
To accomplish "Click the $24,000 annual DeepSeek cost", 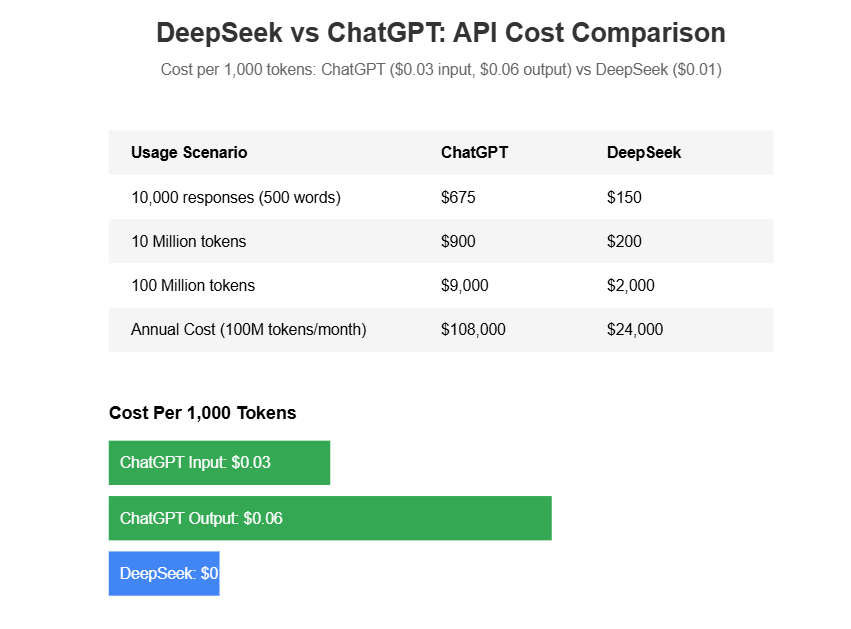I will (x=635, y=329).
